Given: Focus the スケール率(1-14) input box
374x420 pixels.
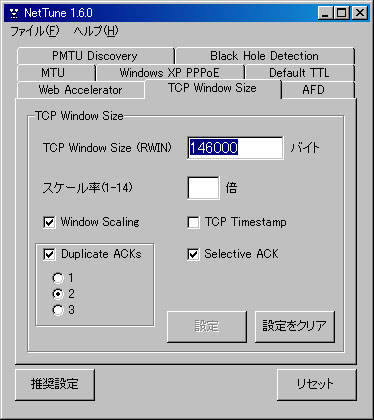Looking at the screenshot, I should tap(203, 188).
